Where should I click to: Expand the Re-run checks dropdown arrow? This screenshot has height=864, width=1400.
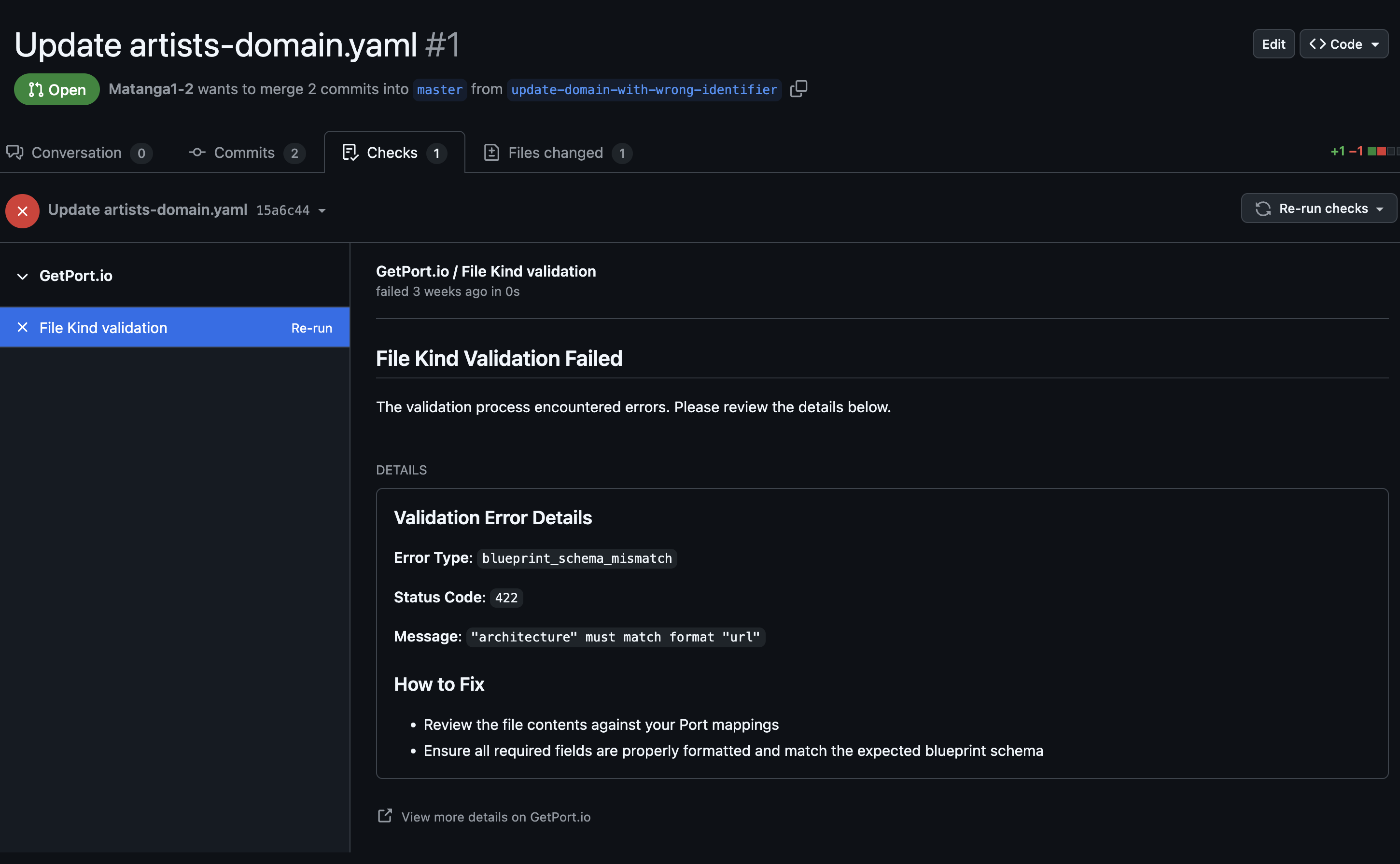click(1379, 209)
